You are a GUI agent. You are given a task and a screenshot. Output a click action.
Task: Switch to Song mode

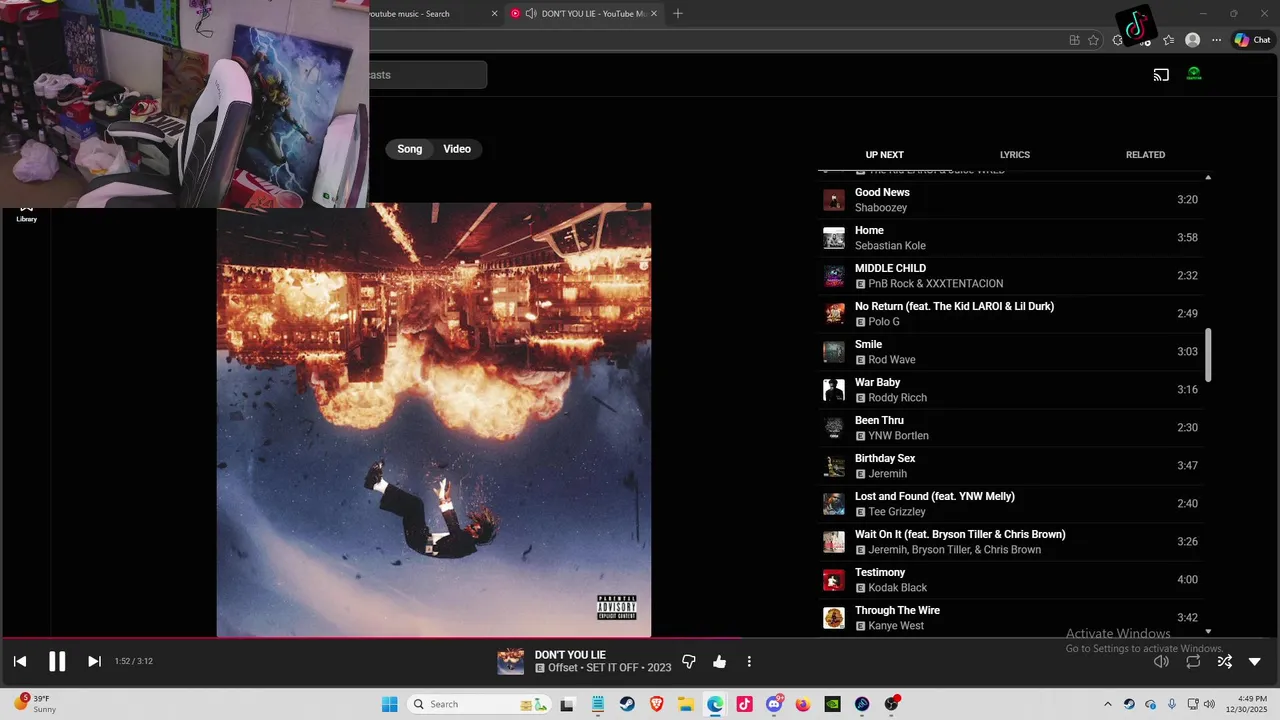pyautogui.click(x=410, y=149)
